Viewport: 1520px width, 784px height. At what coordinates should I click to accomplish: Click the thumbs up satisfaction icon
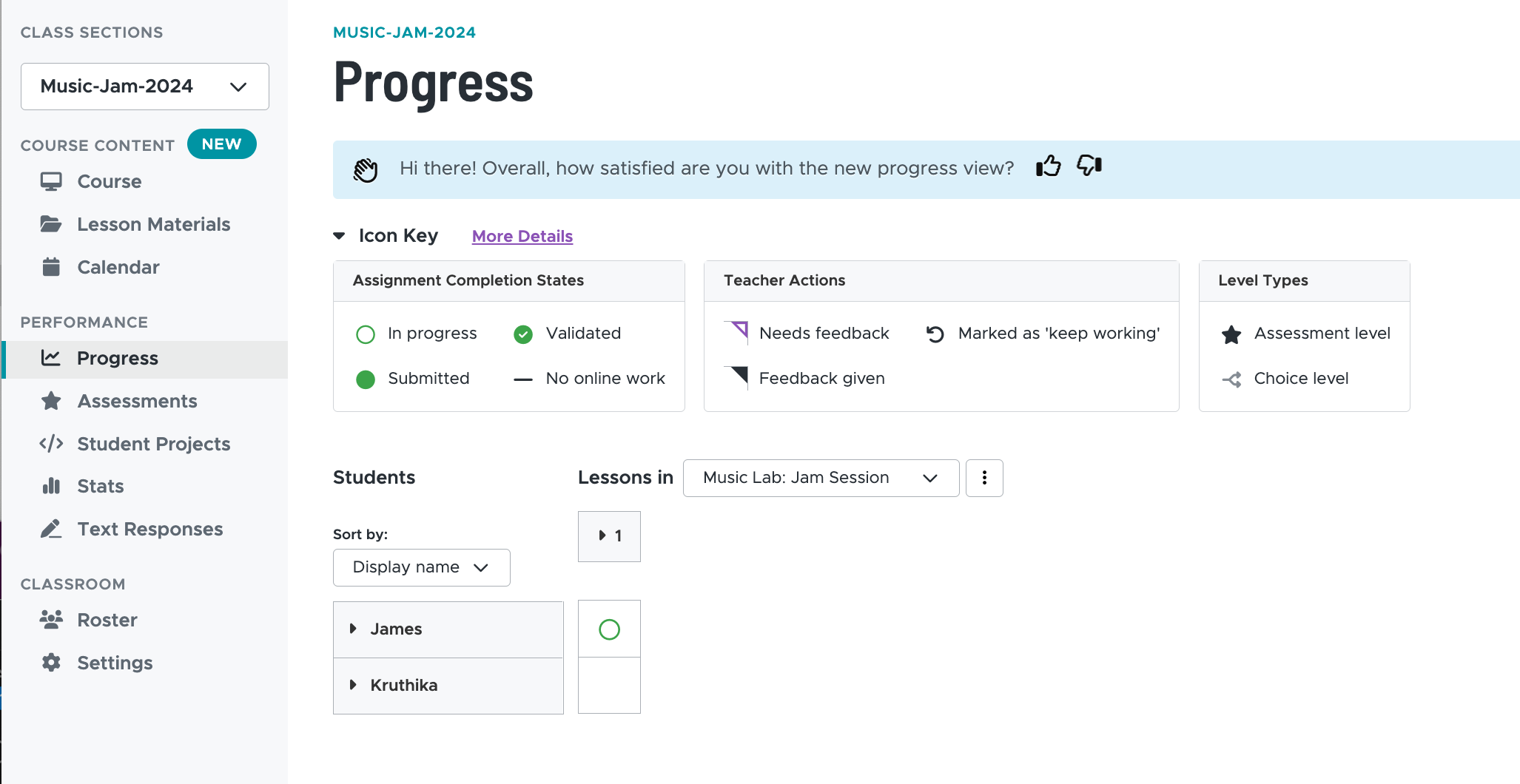[x=1048, y=166]
